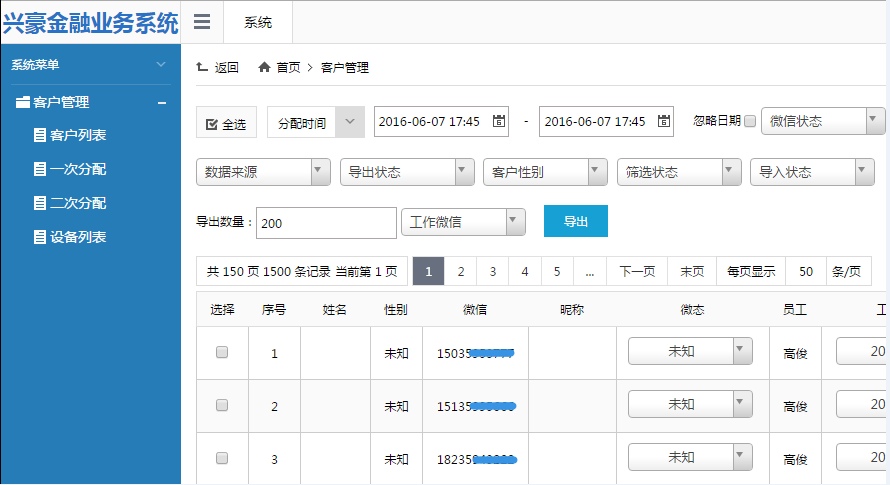This screenshot has width=890, height=485.
Task: Expand the 系统菜单 chevron
Action: coord(162,65)
